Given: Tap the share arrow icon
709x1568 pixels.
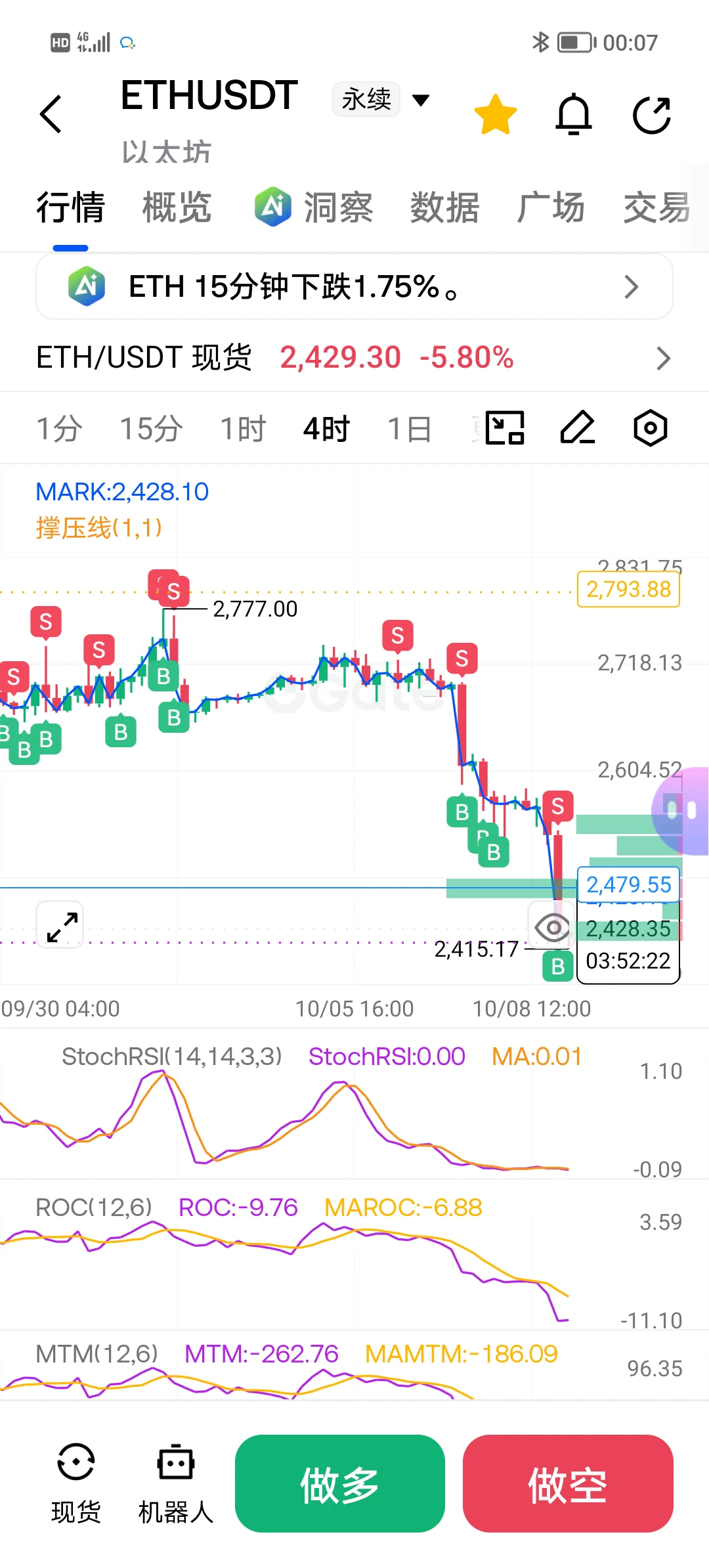Looking at the screenshot, I should (x=652, y=115).
